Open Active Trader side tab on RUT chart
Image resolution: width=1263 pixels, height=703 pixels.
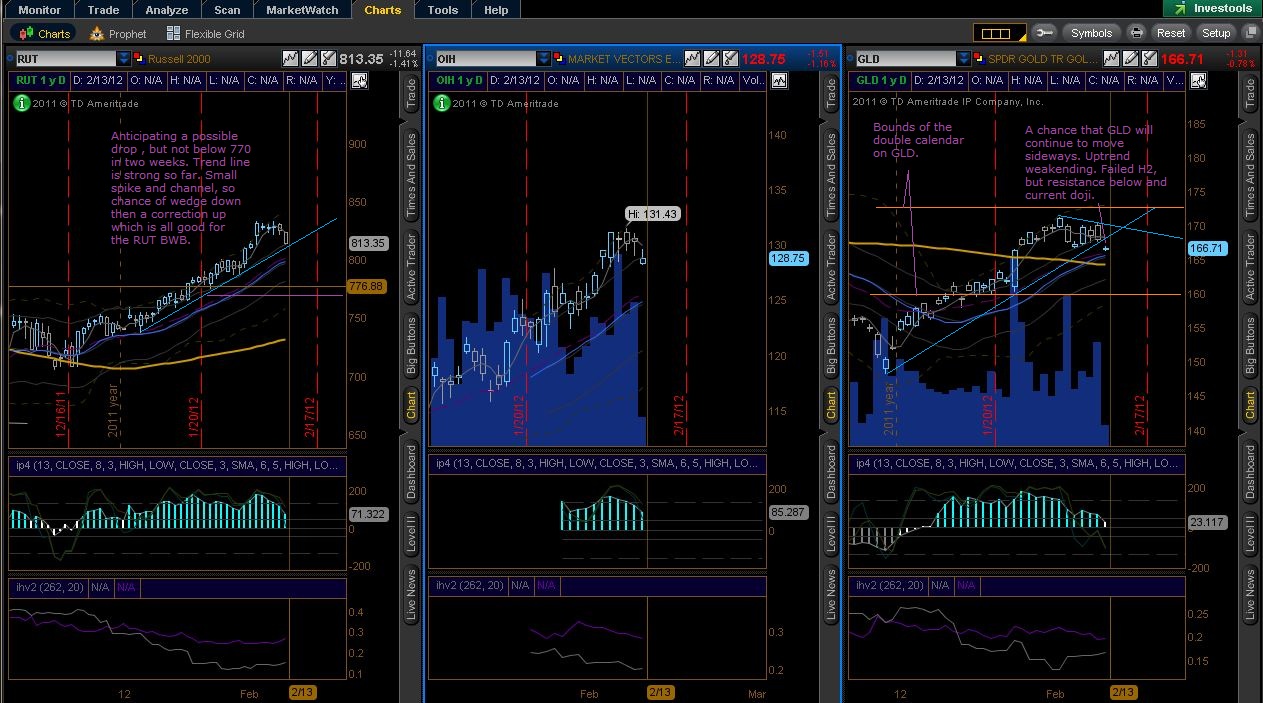[411, 269]
